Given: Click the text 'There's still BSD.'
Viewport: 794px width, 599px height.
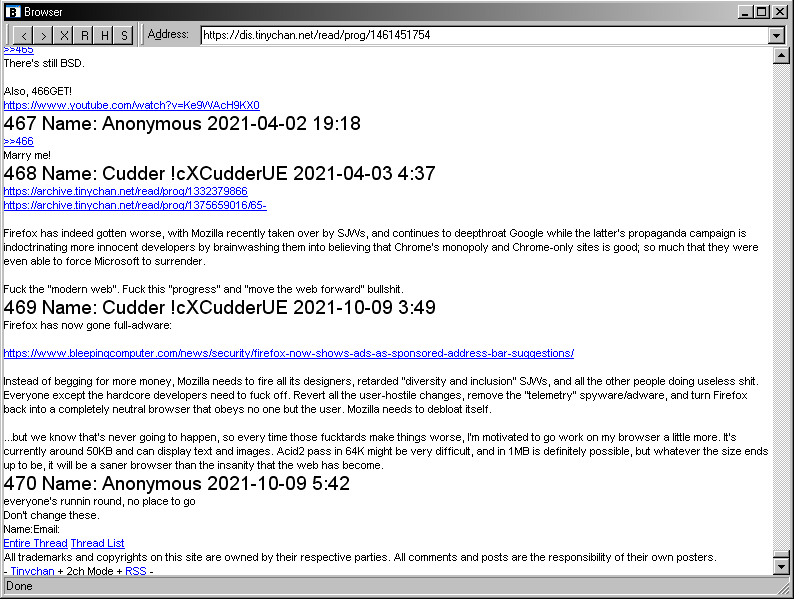Looking at the screenshot, I should click(44, 63).
